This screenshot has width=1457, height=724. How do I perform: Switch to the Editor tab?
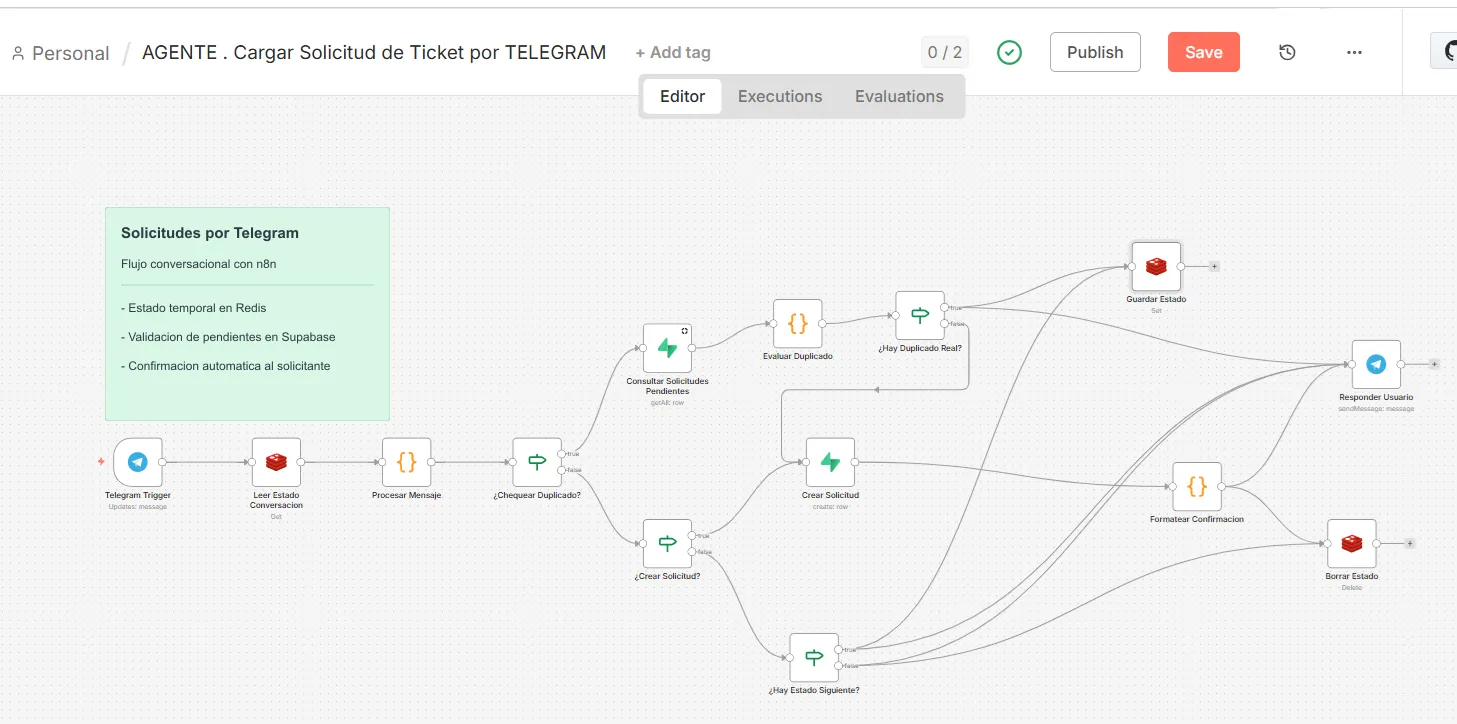tap(682, 96)
